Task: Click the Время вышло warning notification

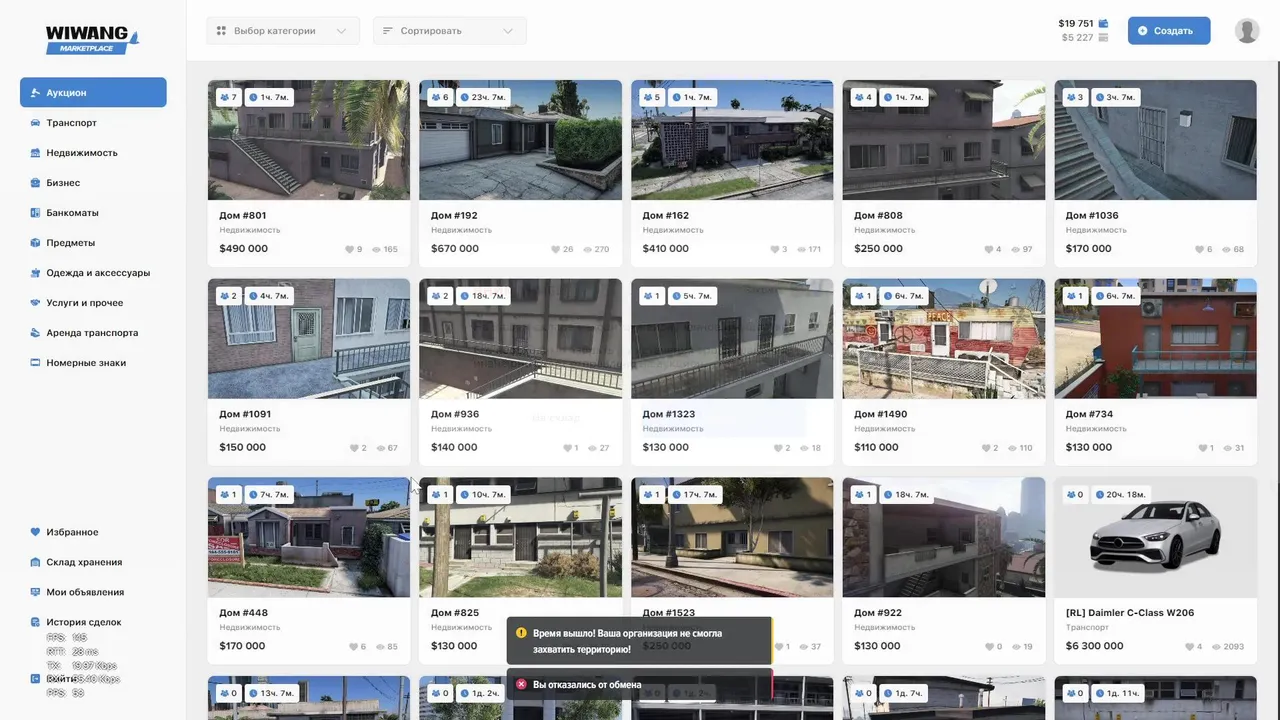Action: (640, 641)
